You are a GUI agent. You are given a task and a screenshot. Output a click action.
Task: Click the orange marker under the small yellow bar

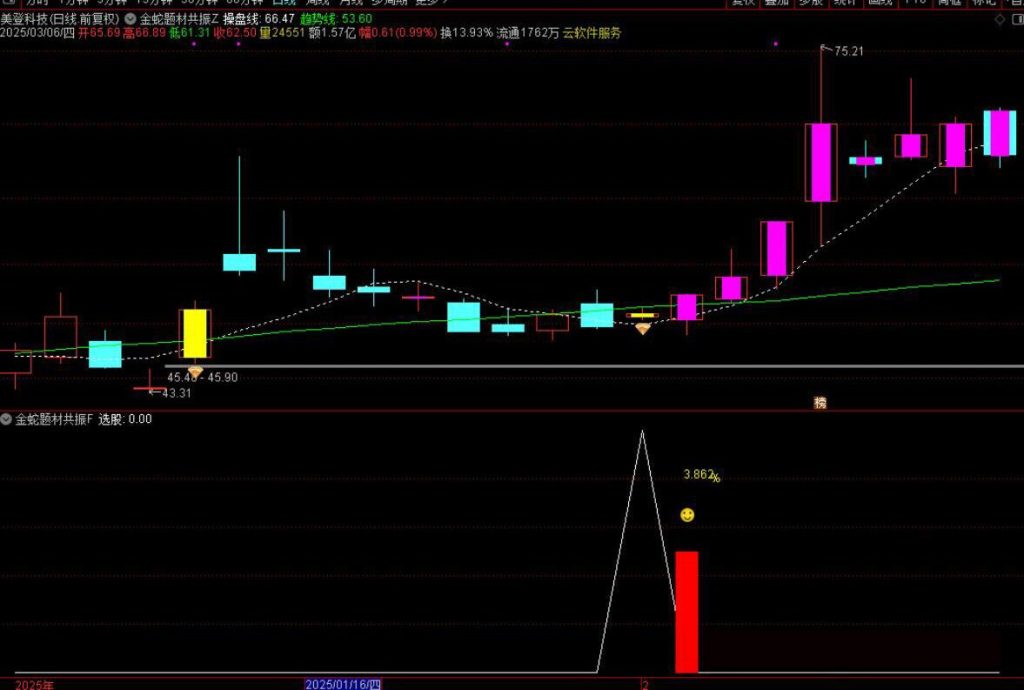tap(642, 328)
